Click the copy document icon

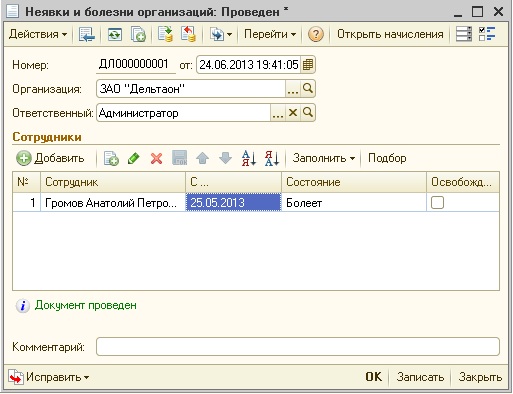click(x=138, y=34)
